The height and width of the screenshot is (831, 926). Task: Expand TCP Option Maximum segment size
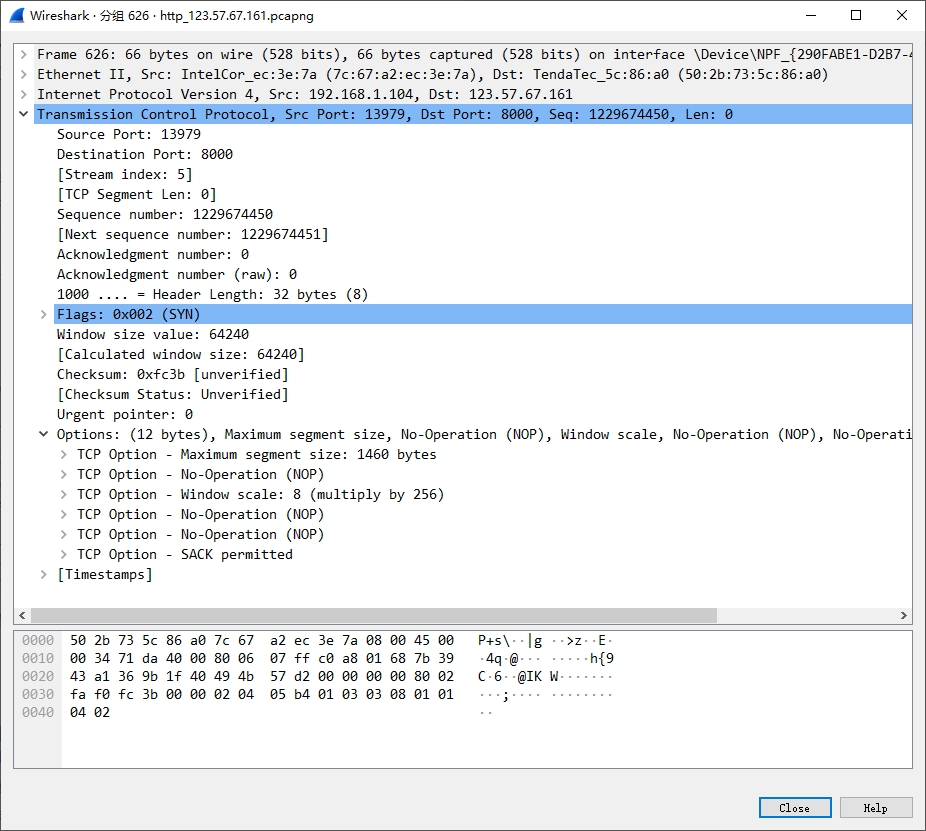coord(64,455)
